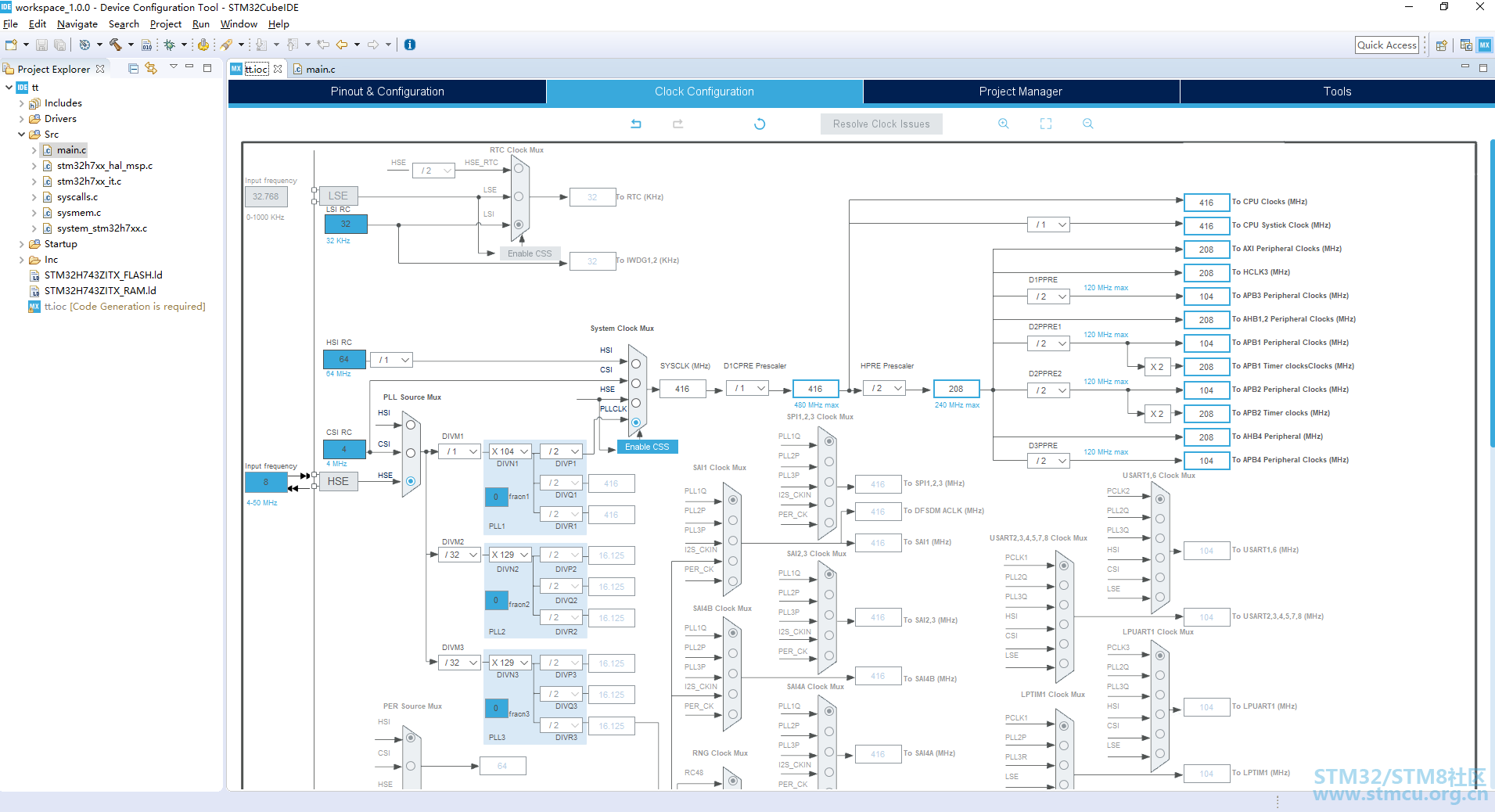The height and width of the screenshot is (812, 1495).
Task: Click Enable CSS under System Clock Mux
Action: pyautogui.click(x=647, y=447)
